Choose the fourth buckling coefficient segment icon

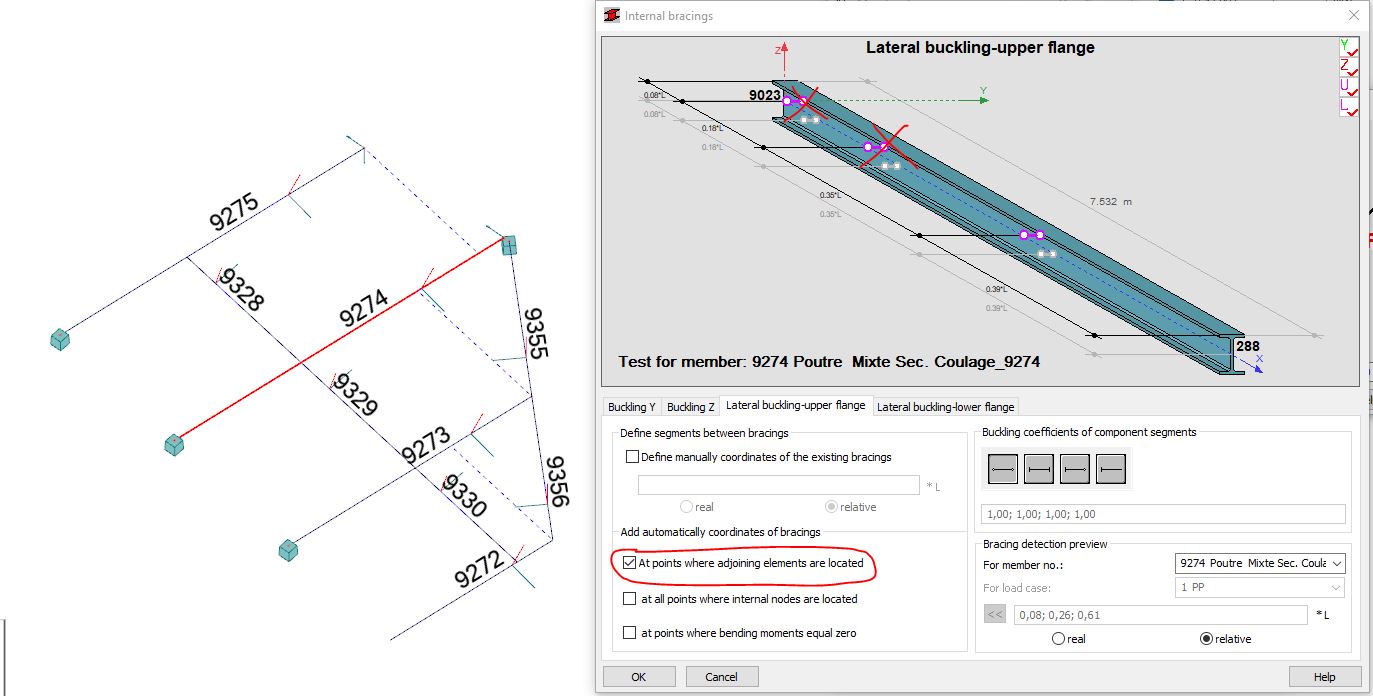point(1112,467)
